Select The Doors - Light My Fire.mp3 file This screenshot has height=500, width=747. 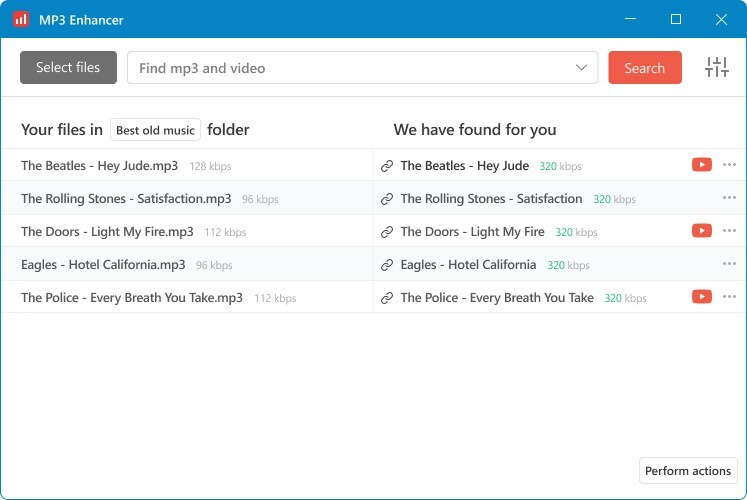pos(107,232)
